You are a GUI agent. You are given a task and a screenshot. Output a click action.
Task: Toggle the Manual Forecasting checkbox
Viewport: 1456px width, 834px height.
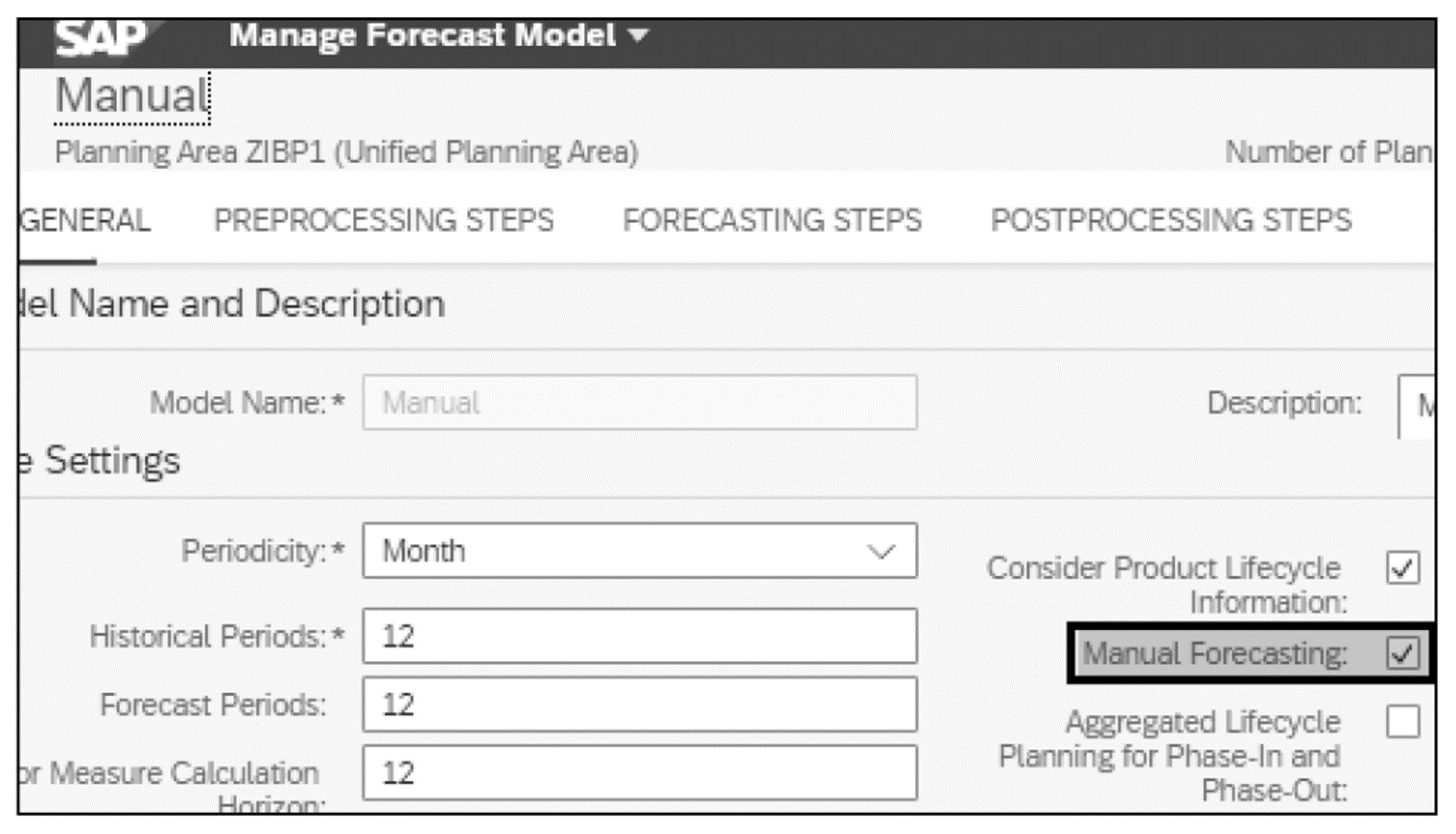[1403, 655]
